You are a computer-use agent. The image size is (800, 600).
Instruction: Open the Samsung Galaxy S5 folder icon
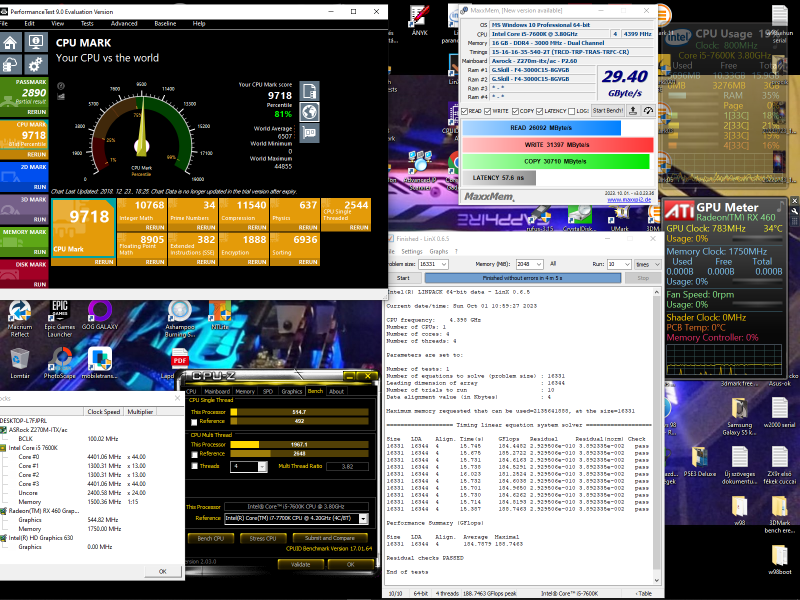click(x=739, y=416)
